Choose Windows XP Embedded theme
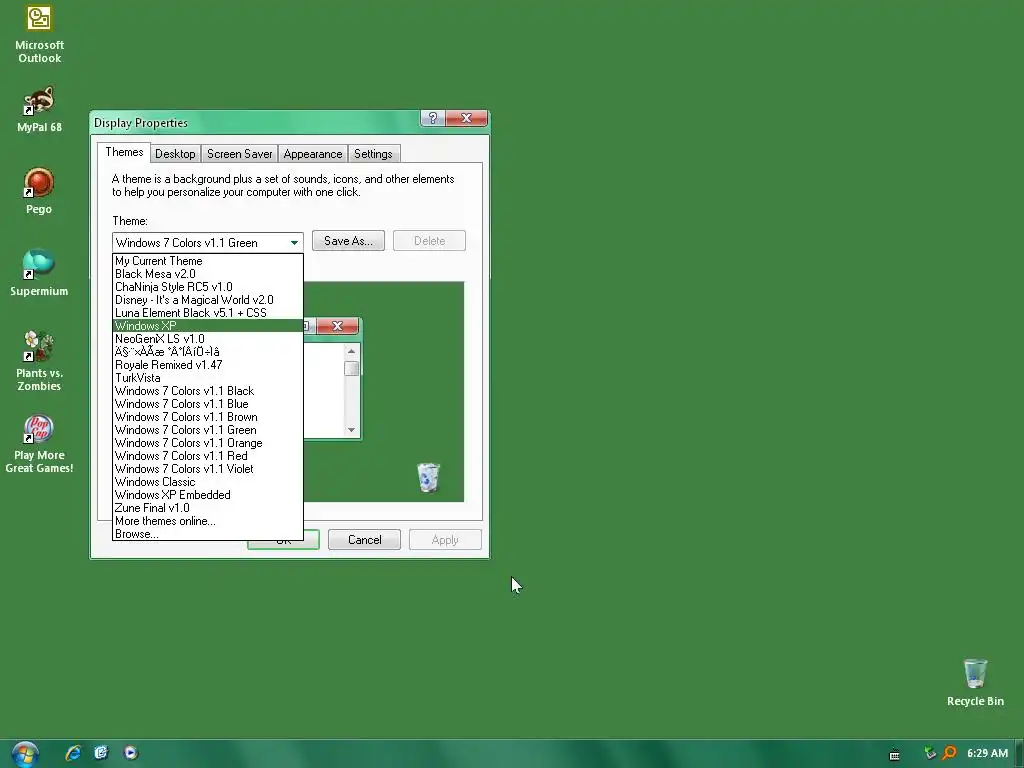The width and height of the screenshot is (1024, 768). coord(208,495)
